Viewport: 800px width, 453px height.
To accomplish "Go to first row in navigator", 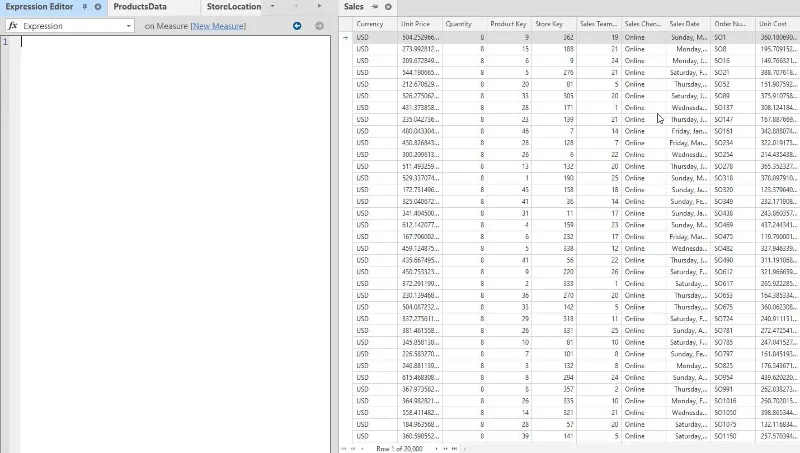I will 344,448.
